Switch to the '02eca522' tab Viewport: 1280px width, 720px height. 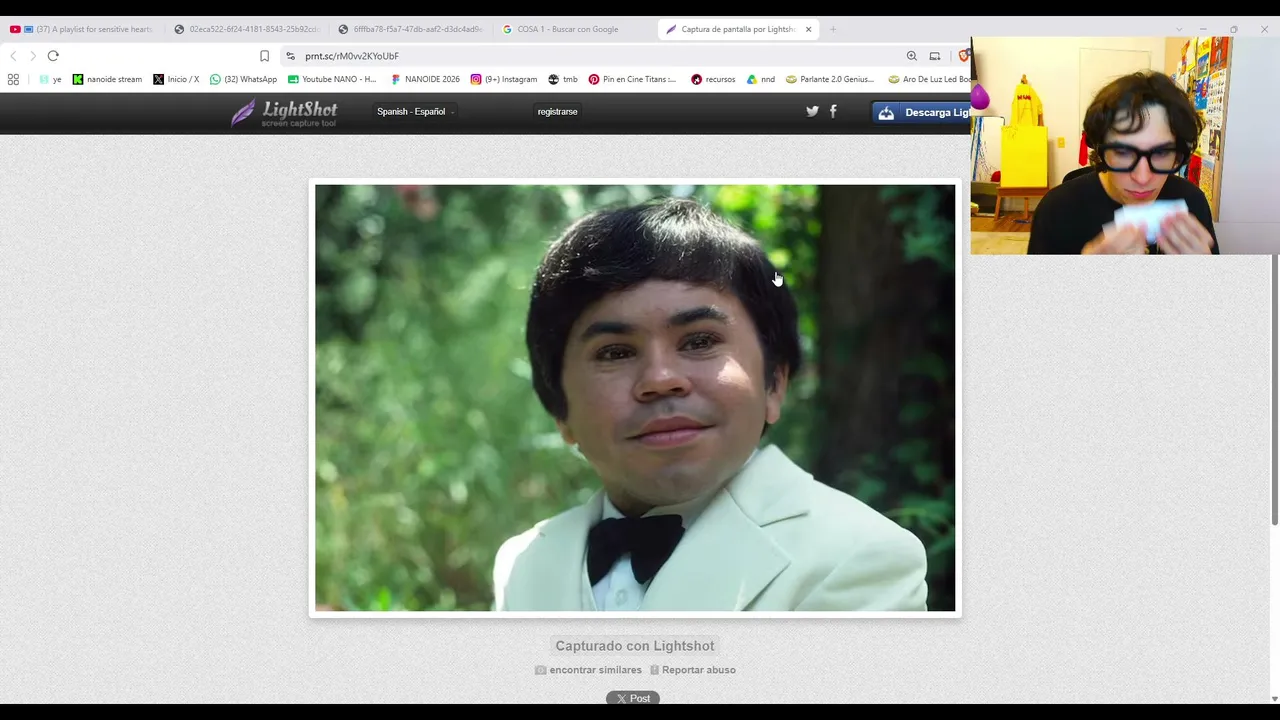pyautogui.click(x=246, y=29)
